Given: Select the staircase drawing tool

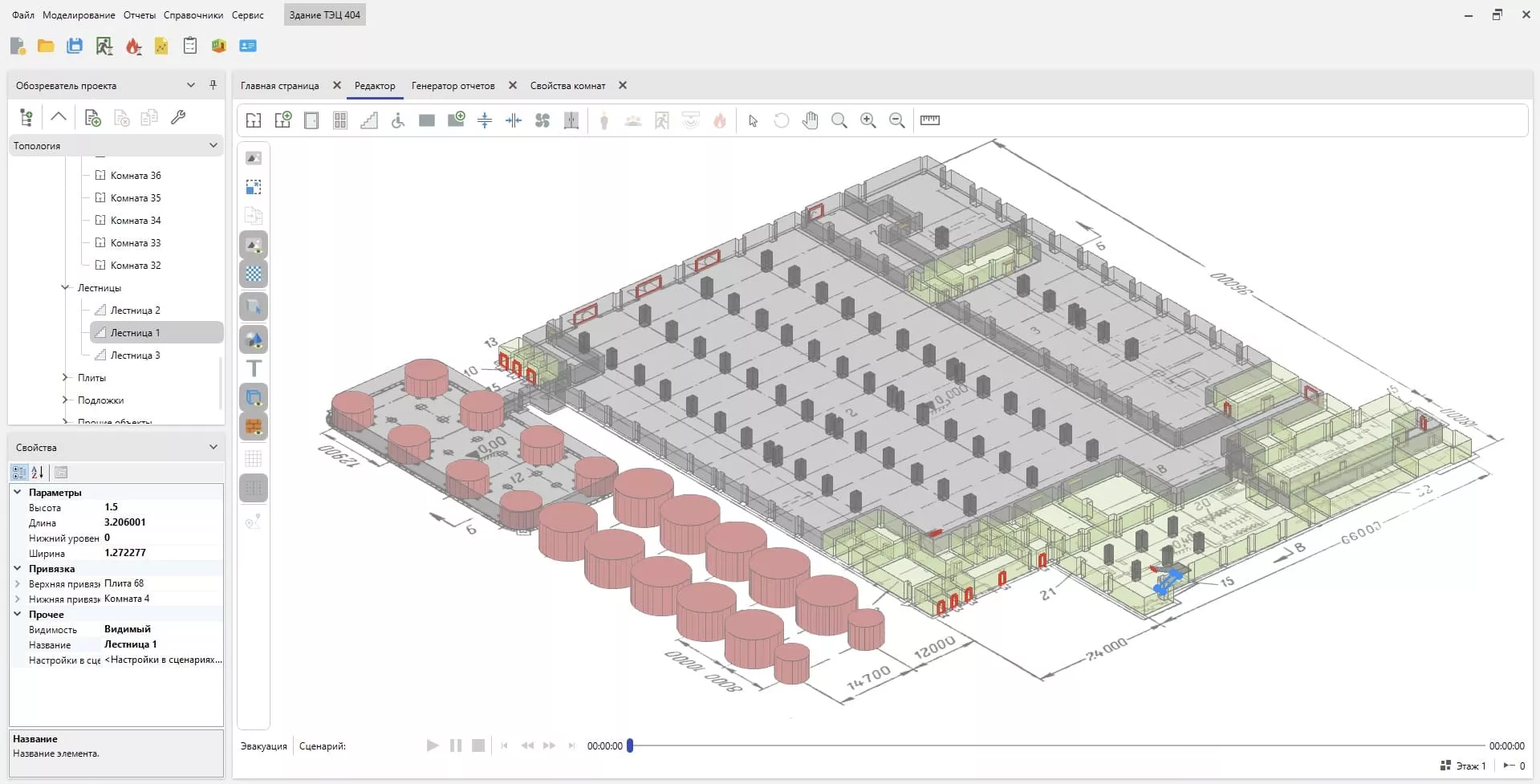Looking at the screenshot, I should pyautogui.click(x=369, y=120).
